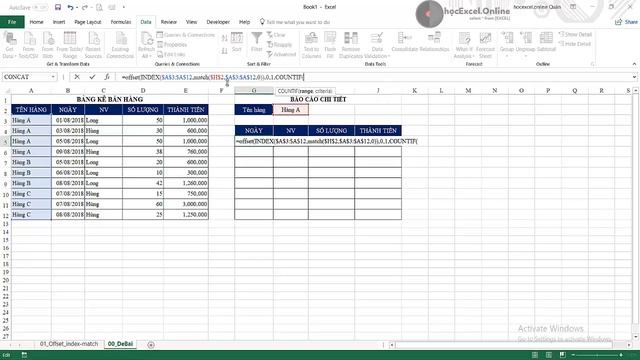Viewport: 640px width, 360px height.
Task: Toggle the Filter funnel
Action: (x=256, y=42)
